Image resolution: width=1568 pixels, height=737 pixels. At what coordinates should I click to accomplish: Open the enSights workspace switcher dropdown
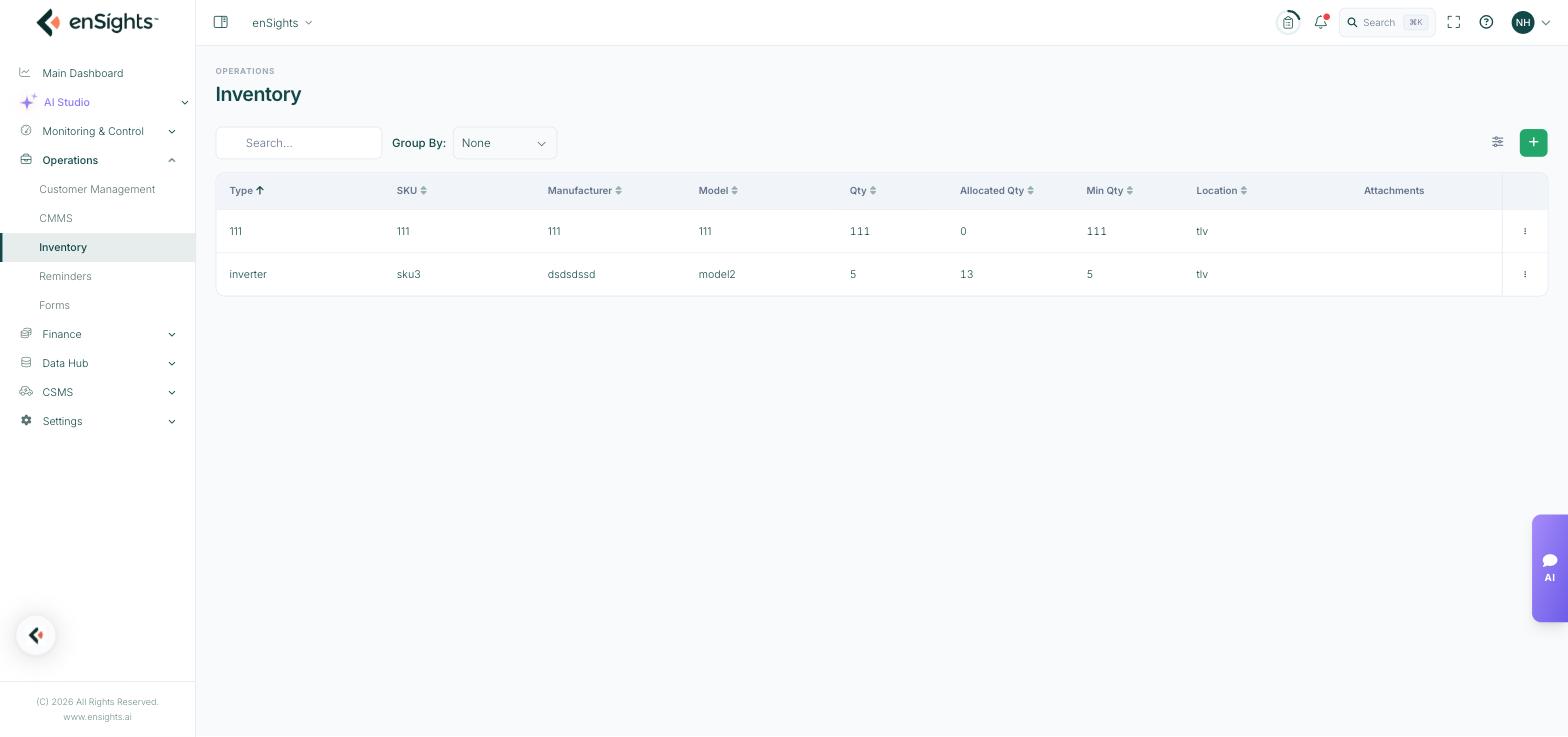click(282, 22)
